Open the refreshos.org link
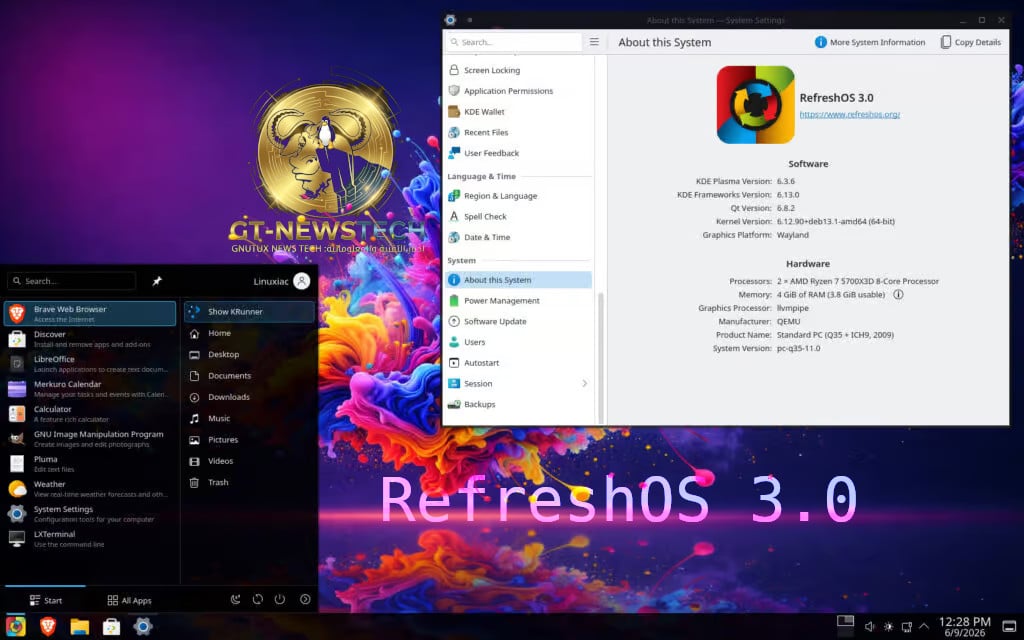 [850, 114]
